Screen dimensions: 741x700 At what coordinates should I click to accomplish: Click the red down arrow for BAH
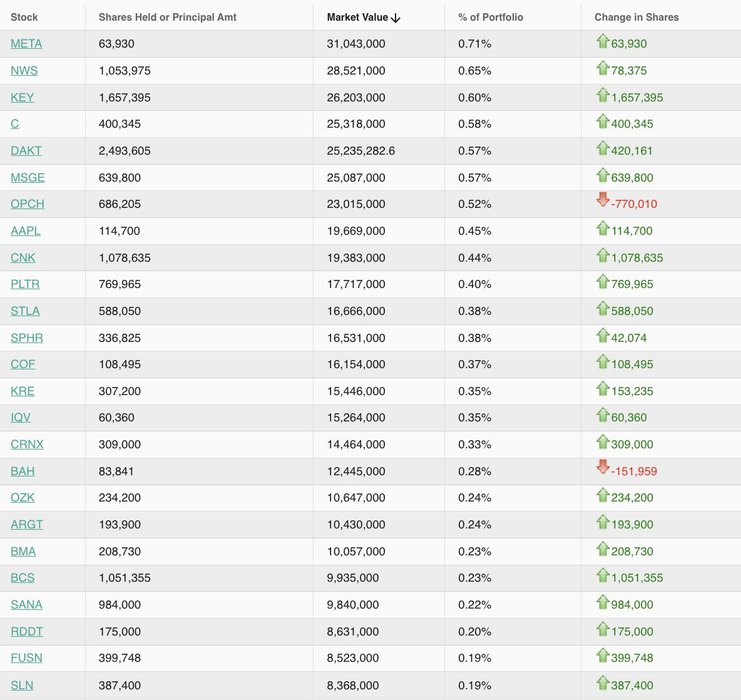(603, 467)
